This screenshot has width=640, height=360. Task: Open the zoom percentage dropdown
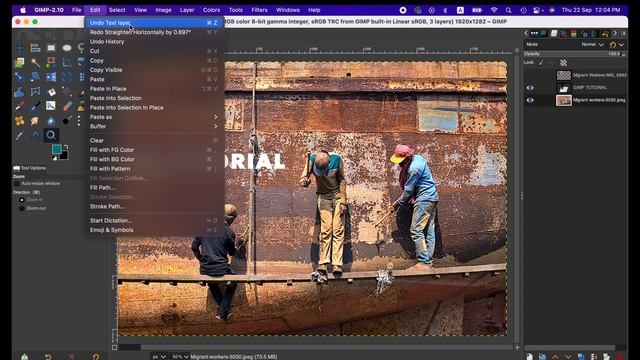coord(180,357)
